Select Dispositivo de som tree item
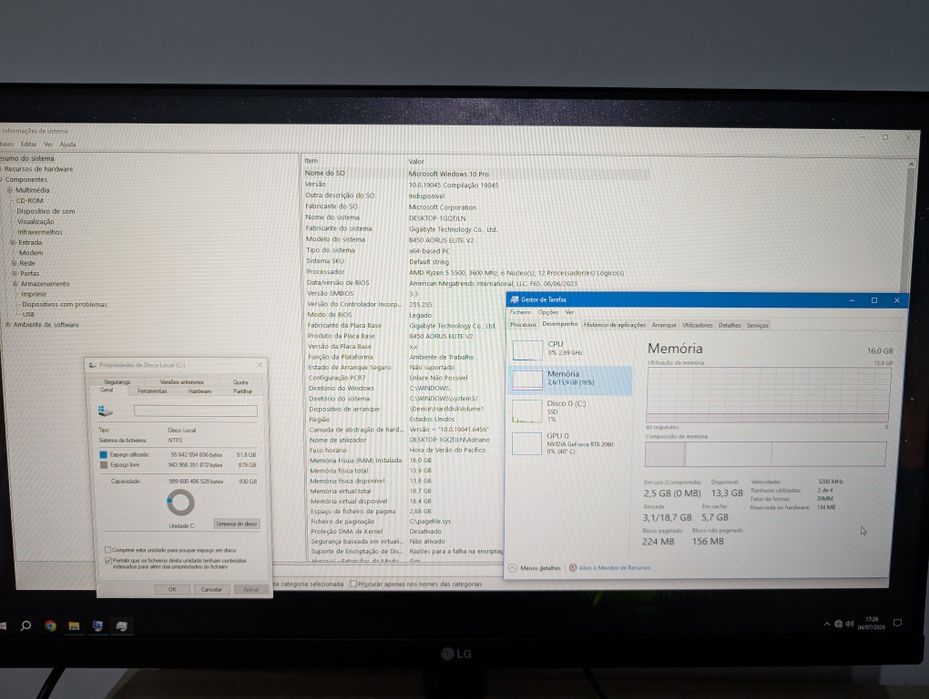The width and height of the screenshot is (929, 699). point(46,211)
